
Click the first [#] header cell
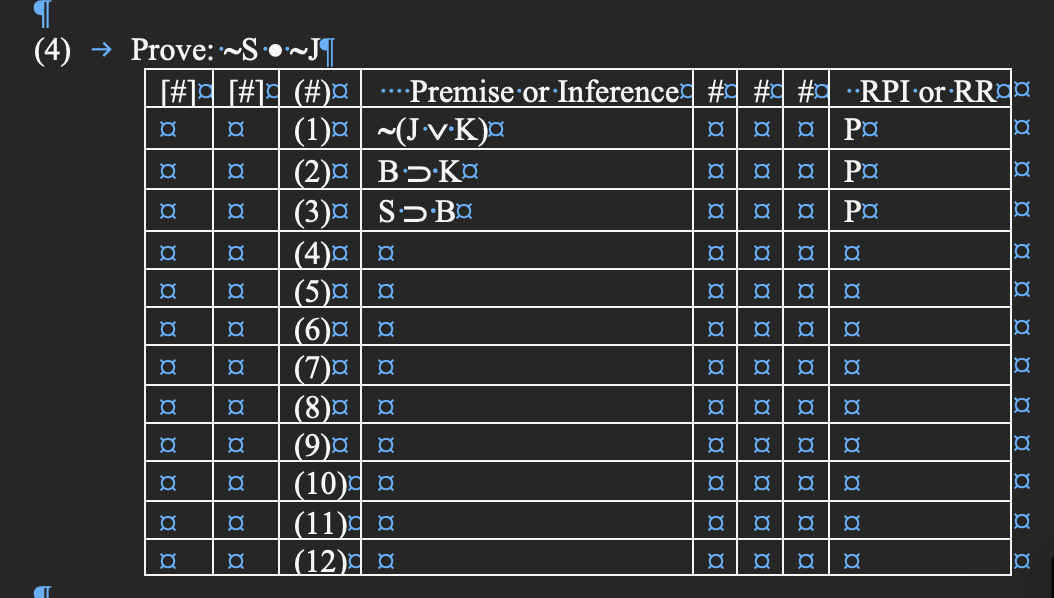pyautogui.click(x=179, y=89)
